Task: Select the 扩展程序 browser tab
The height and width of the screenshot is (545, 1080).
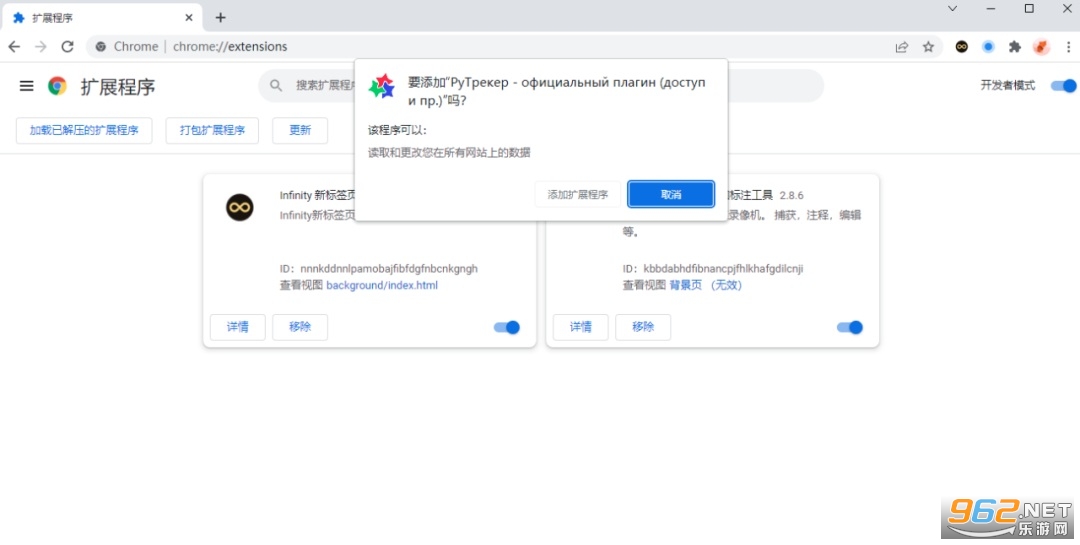Action: 102,18
